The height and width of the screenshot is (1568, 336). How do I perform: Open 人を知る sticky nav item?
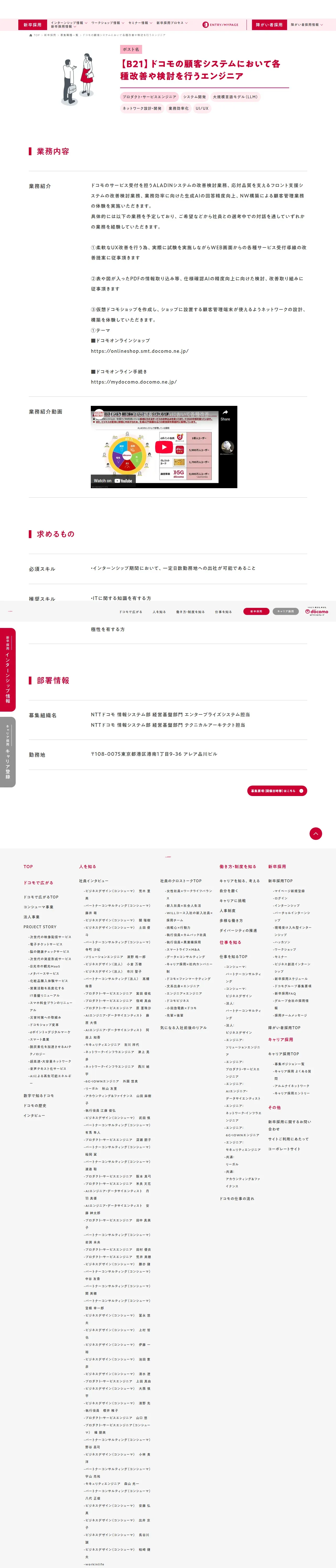click(159, 612)
